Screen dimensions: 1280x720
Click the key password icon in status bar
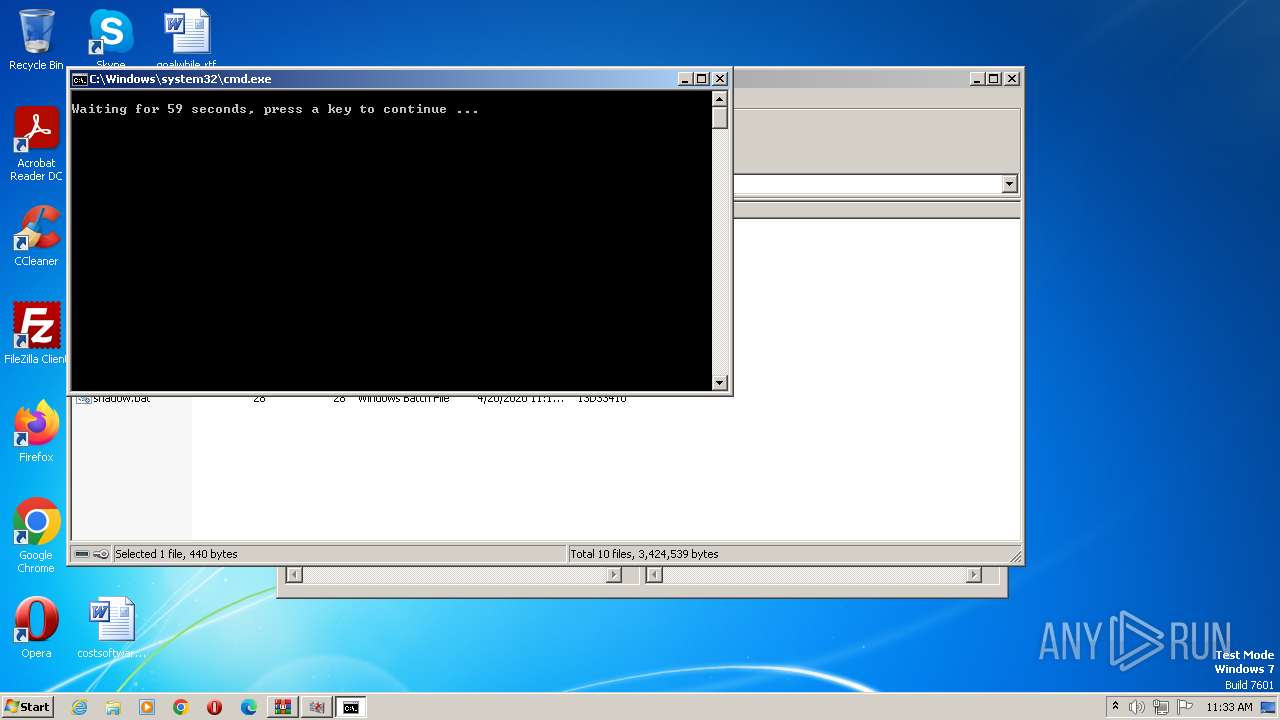[101, 554]
